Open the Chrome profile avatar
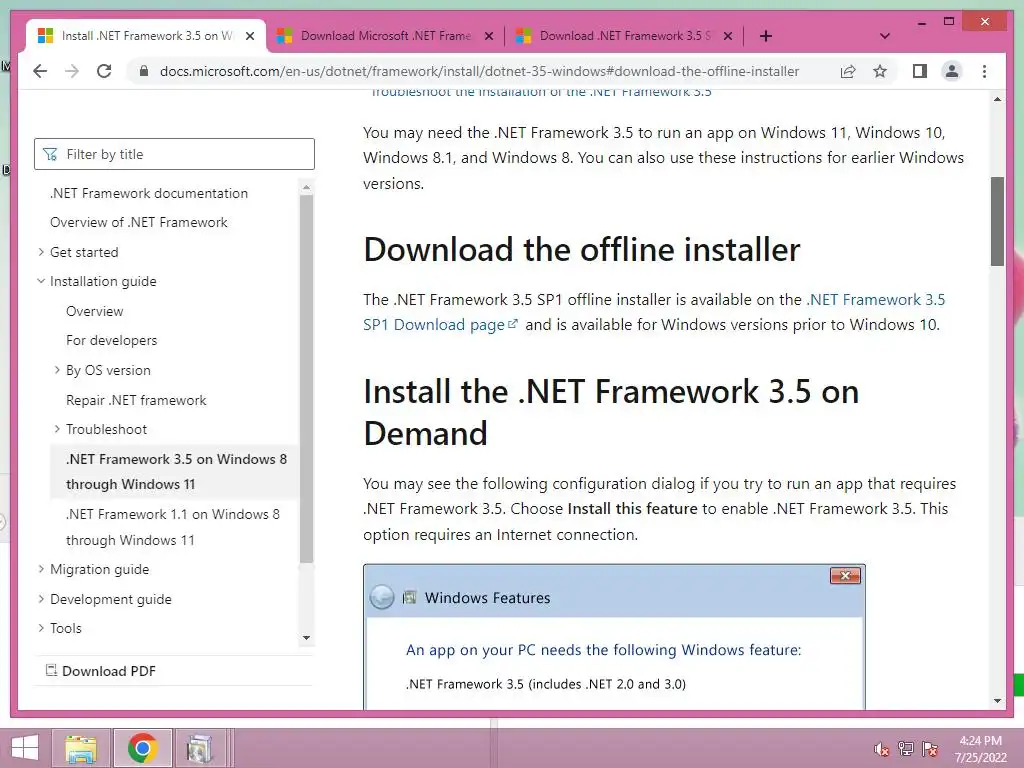 (x=952, y=71)
